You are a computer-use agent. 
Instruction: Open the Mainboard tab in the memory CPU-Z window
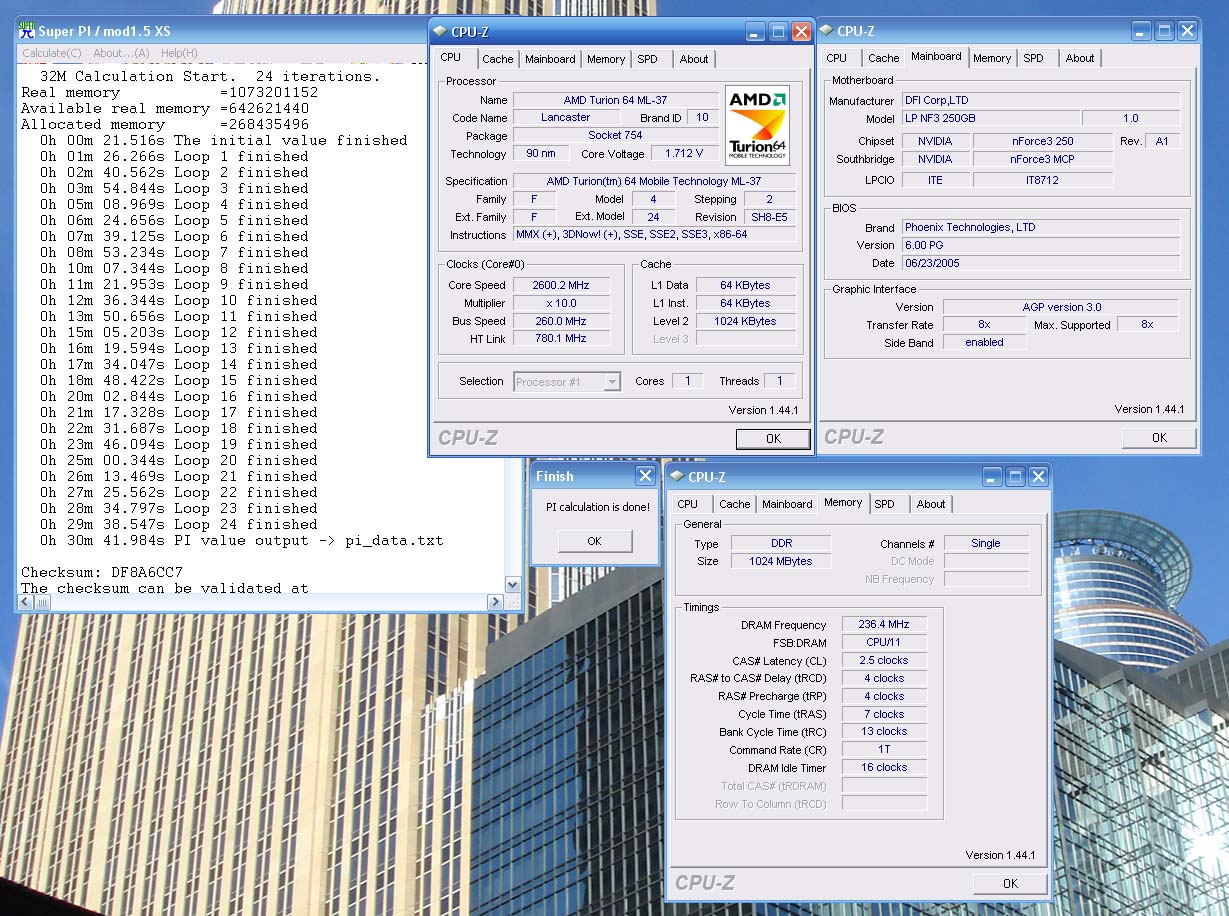point(787,504)
